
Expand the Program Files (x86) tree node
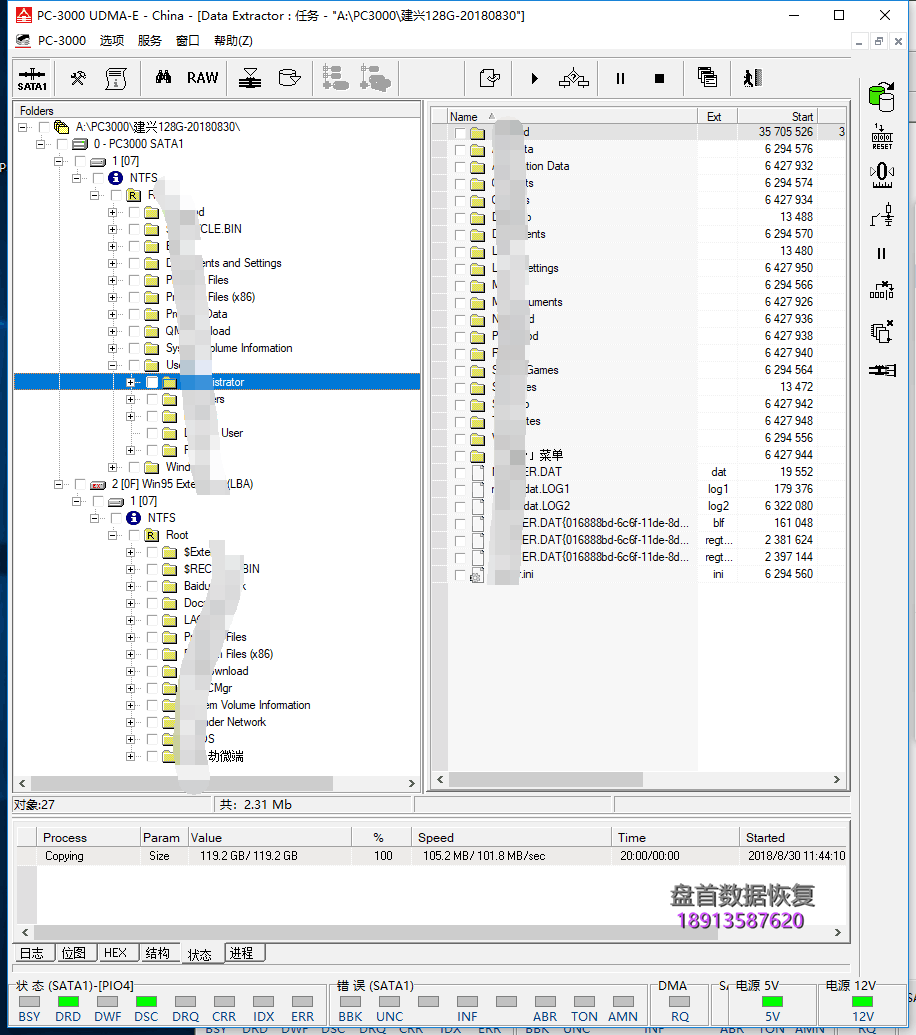[x=113, y=297]
